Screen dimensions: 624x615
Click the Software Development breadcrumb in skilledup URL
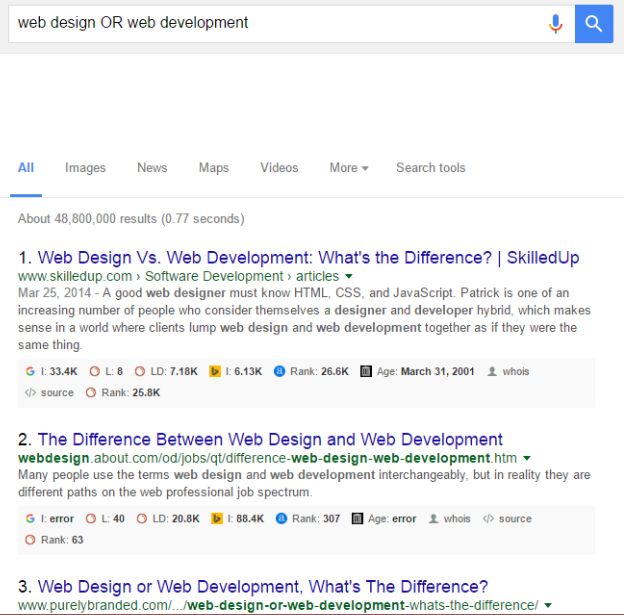(x=214, y=276)
